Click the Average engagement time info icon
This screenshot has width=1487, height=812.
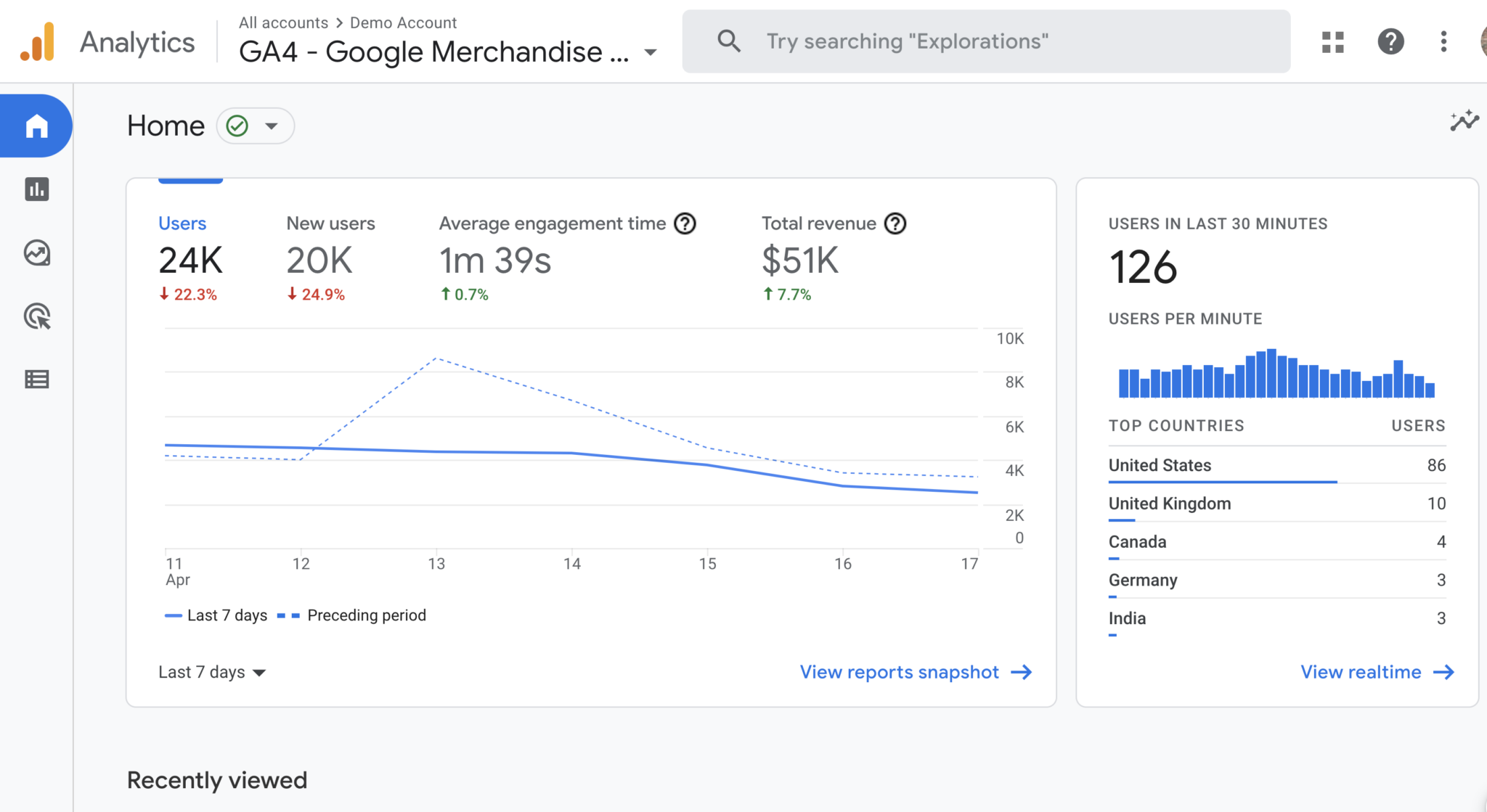[685, 223]
